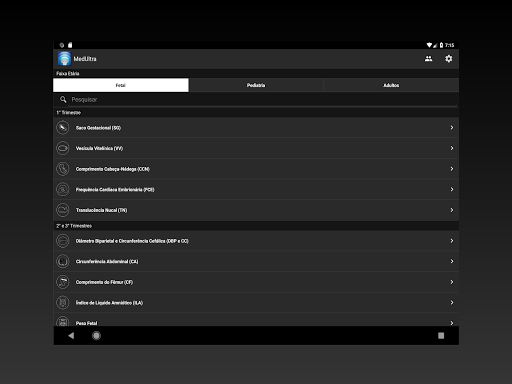
Task: Switch to the Pediatria tab
Action: tap(256, 85)
